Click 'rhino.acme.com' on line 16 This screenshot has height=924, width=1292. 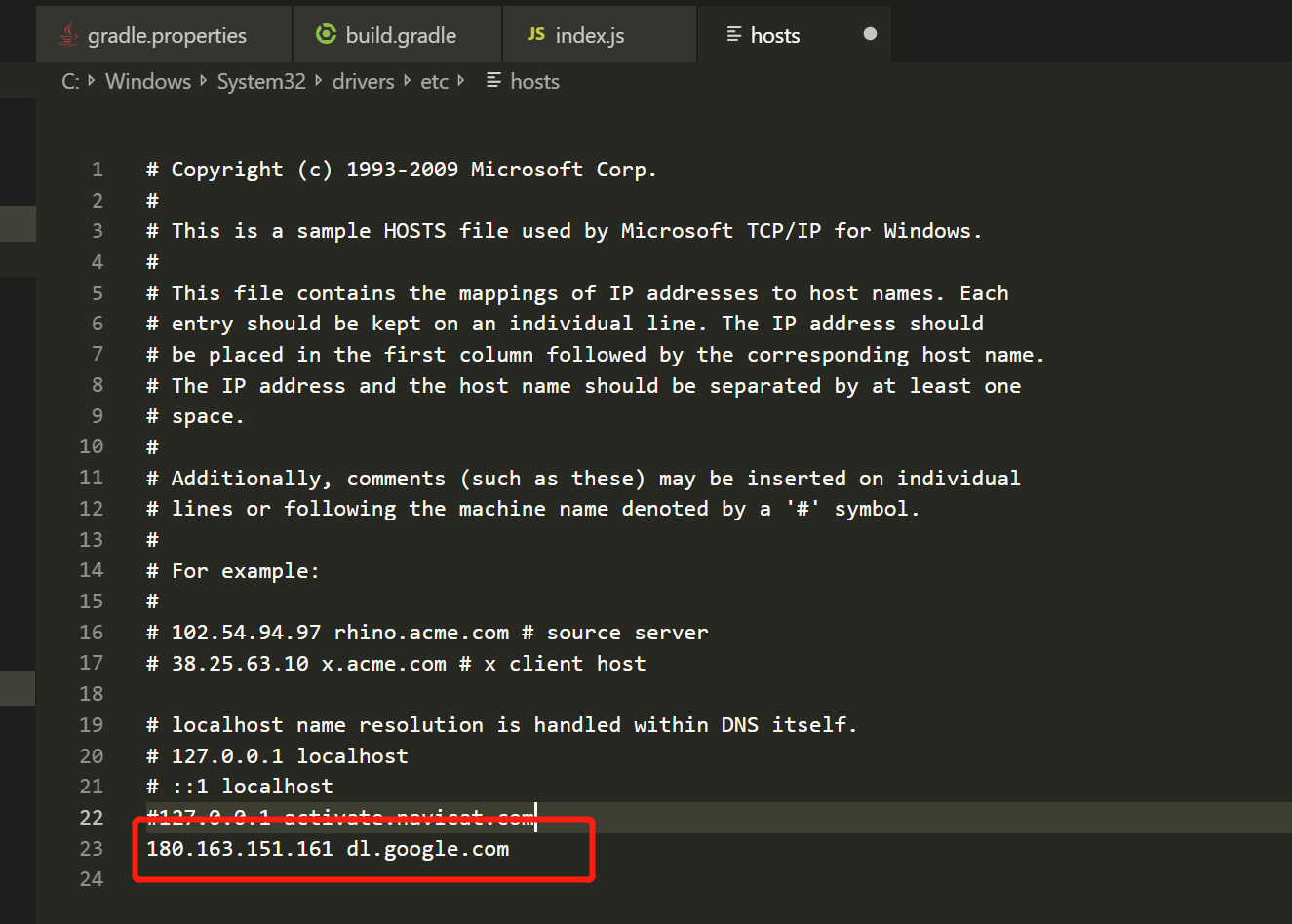(421, 633)
